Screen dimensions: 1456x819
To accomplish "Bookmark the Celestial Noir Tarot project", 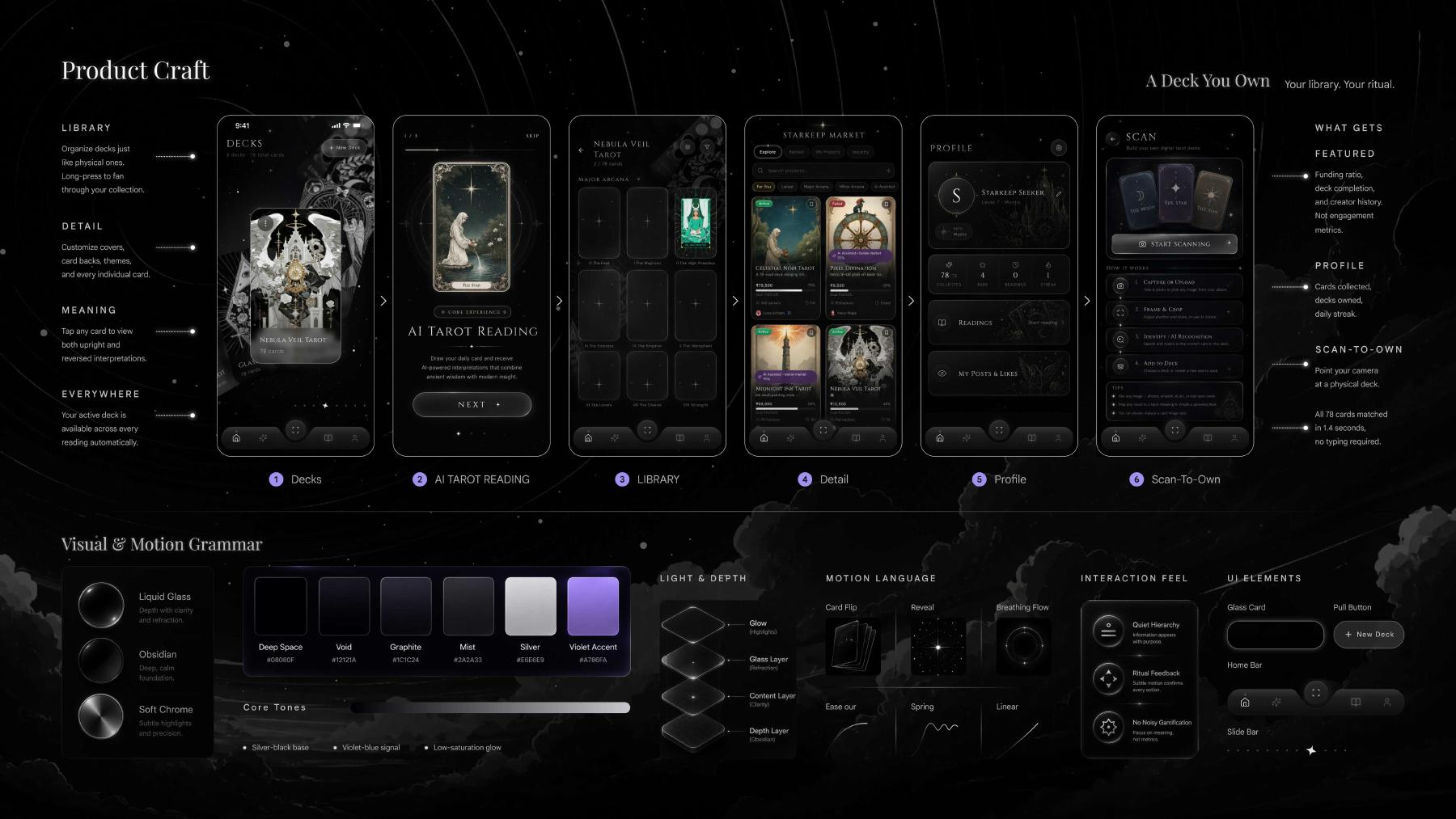I will click(x=811, y=205).
